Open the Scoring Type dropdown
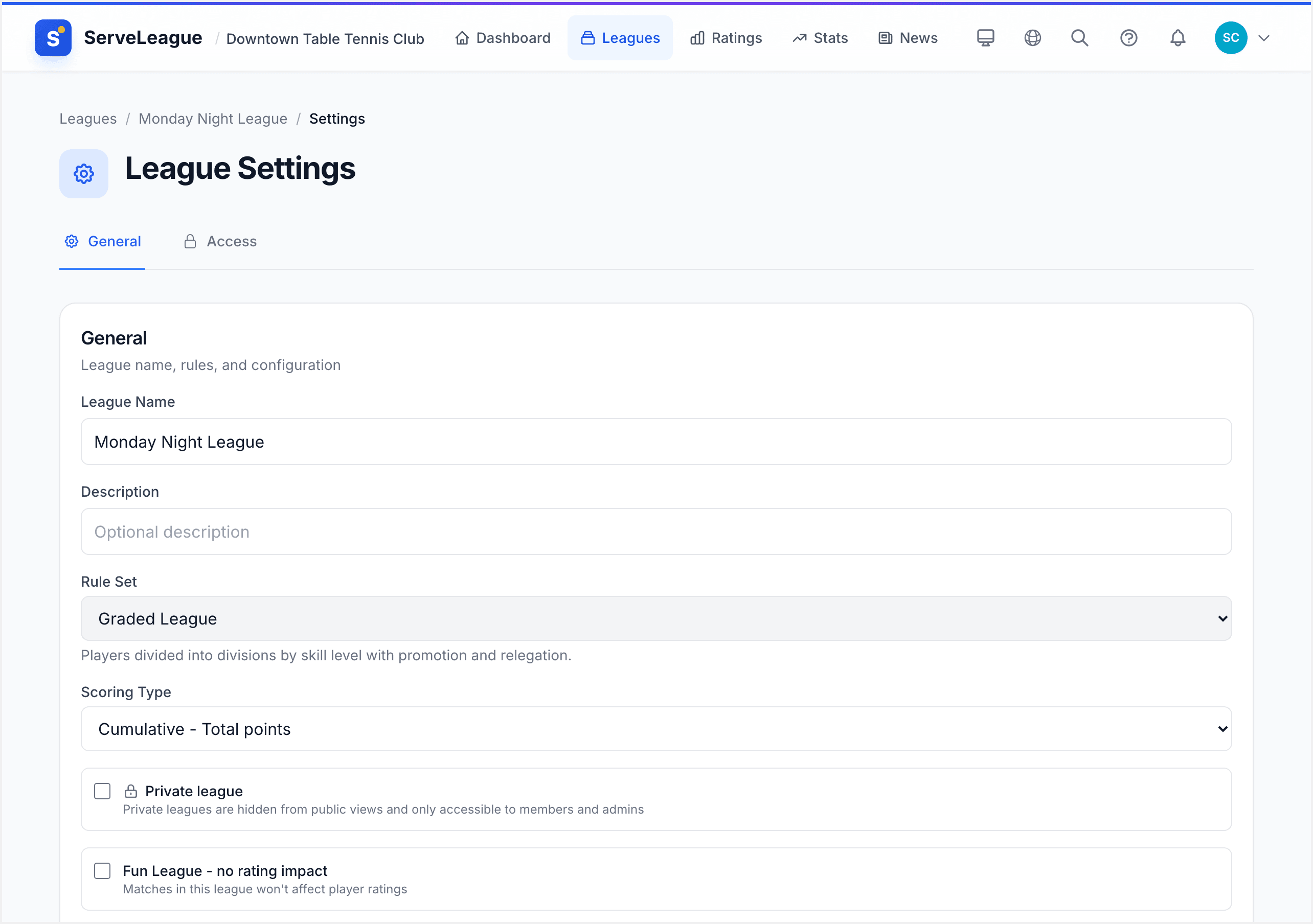 point(656,729)
